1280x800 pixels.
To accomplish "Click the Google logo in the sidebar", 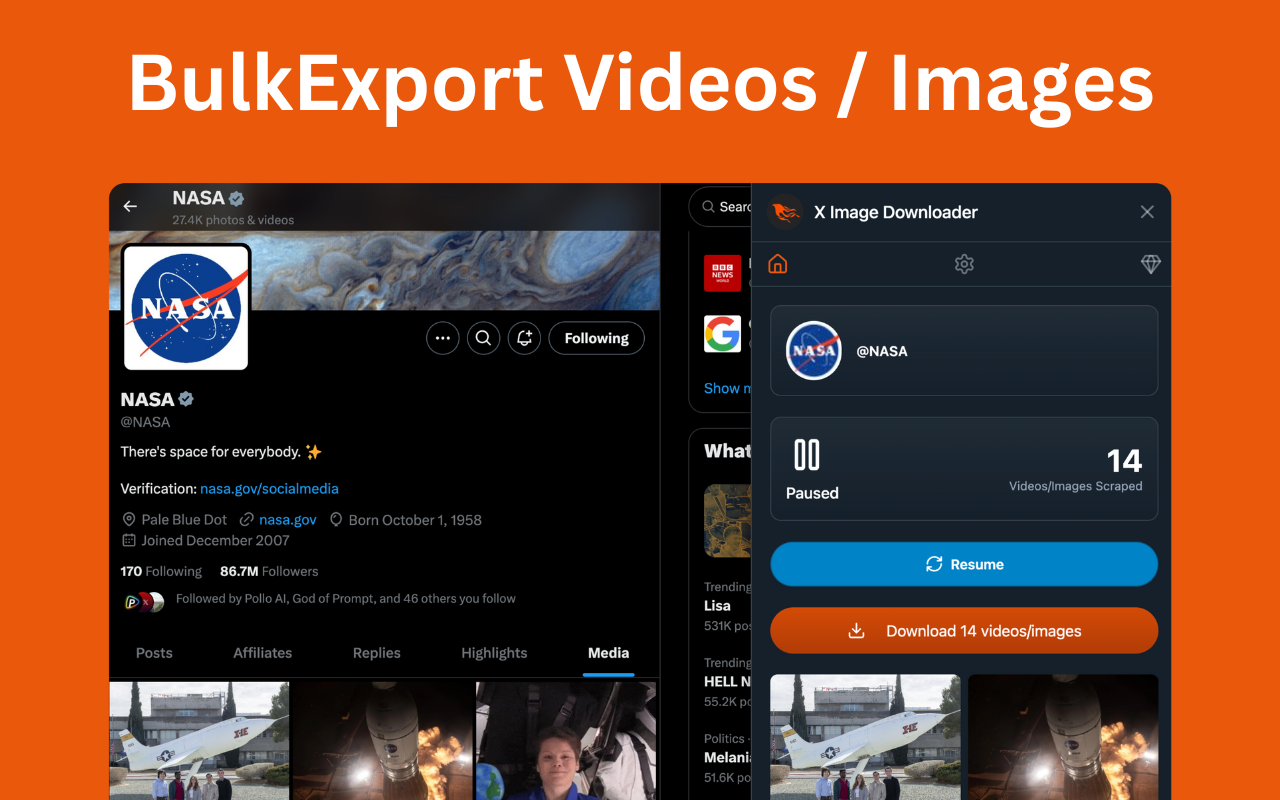I will click(x=722, y=334).
